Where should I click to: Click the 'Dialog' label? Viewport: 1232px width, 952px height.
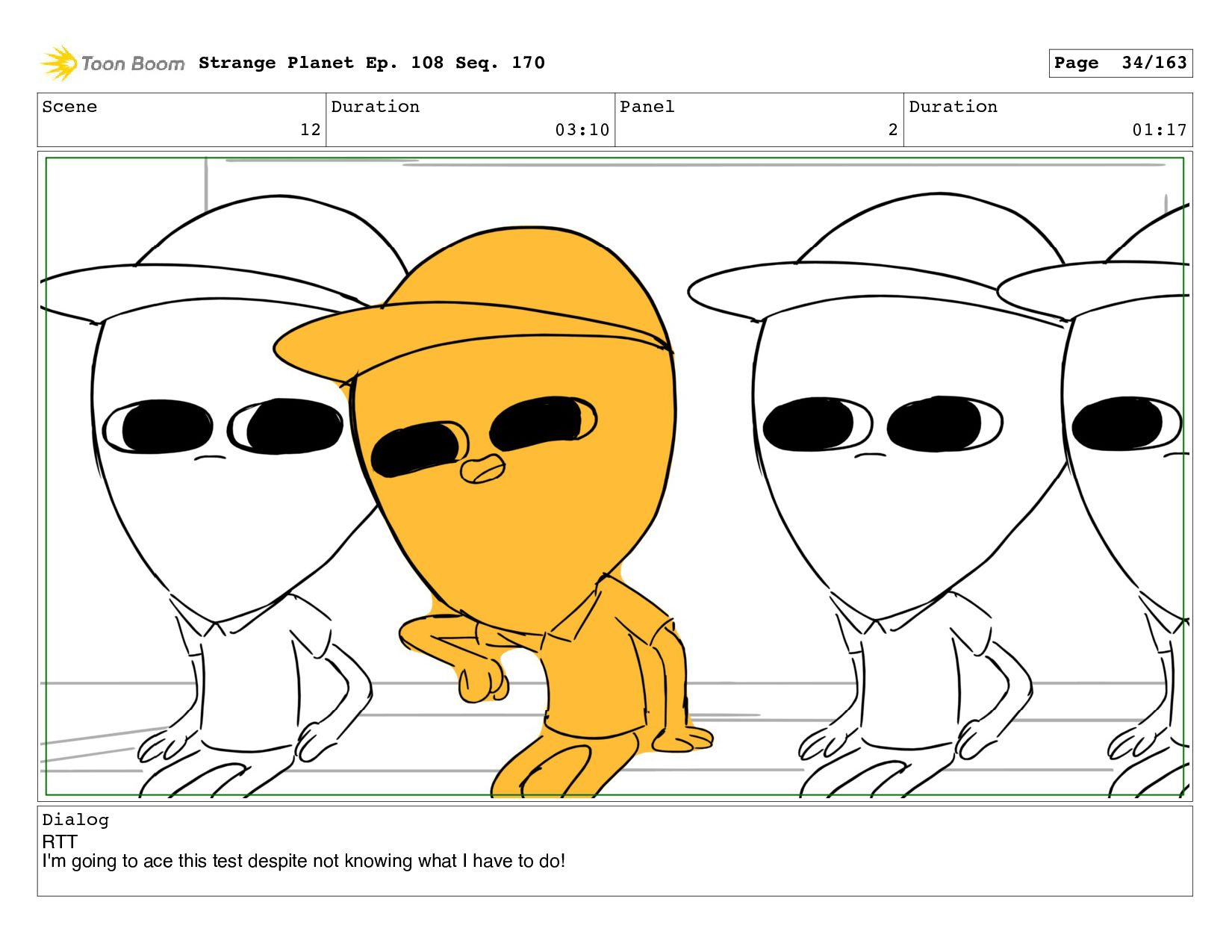tap(75, 820)
